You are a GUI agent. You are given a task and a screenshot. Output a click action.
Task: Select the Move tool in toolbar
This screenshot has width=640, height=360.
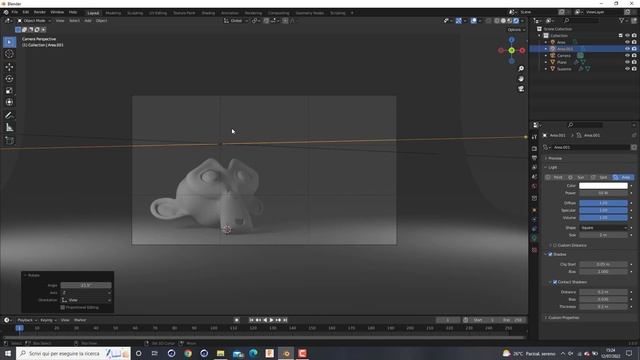(x=9, y=67)
